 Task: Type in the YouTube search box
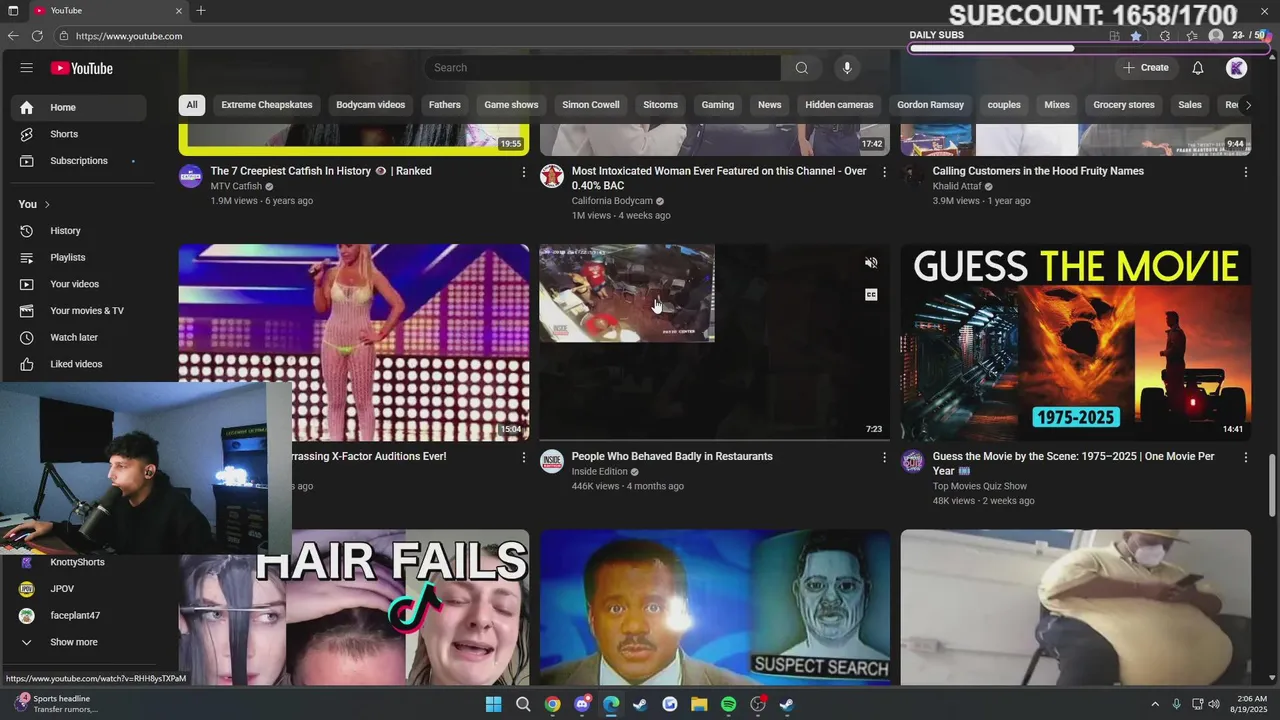tap(603, 68)
